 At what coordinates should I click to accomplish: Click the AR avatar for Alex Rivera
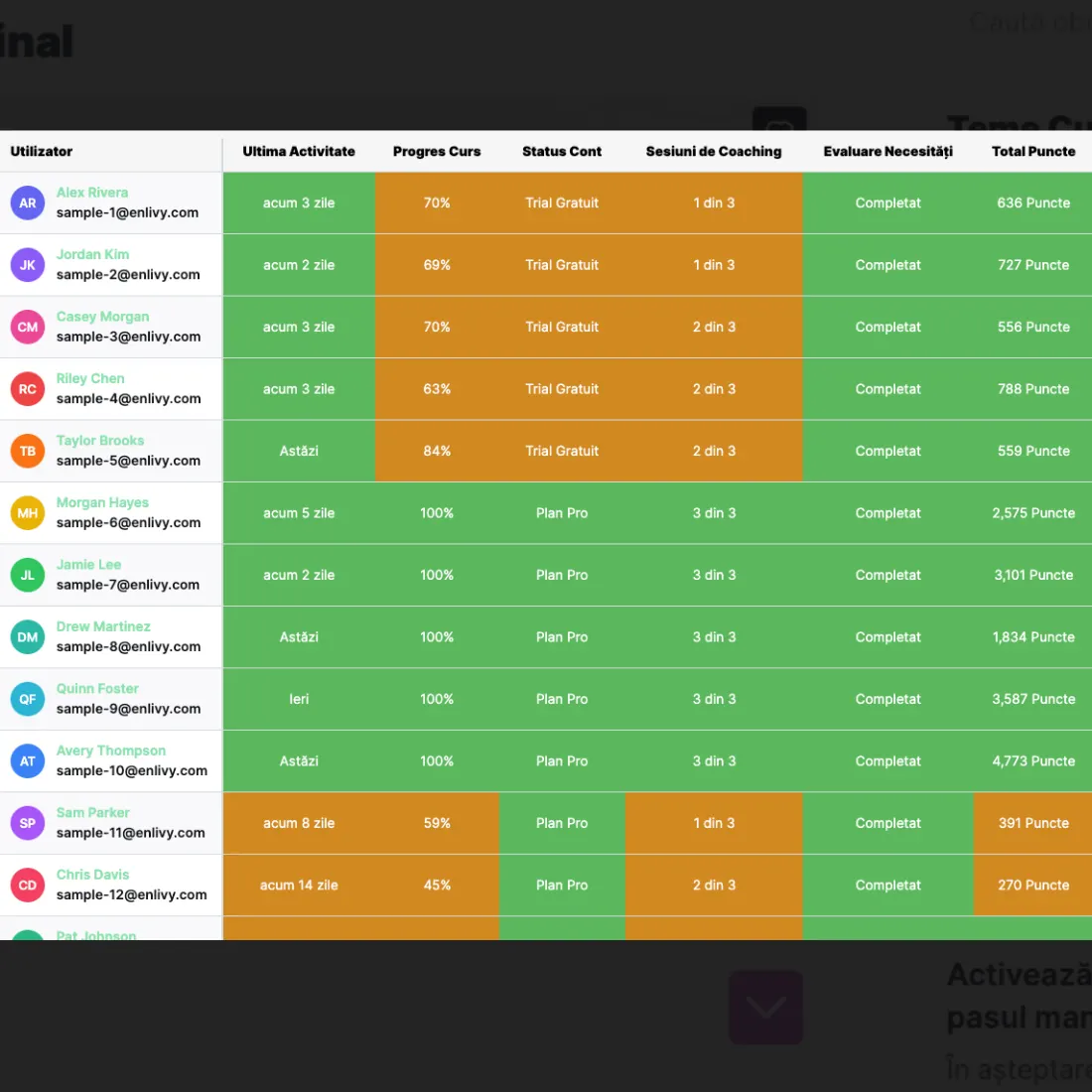[x=27, y=203]
